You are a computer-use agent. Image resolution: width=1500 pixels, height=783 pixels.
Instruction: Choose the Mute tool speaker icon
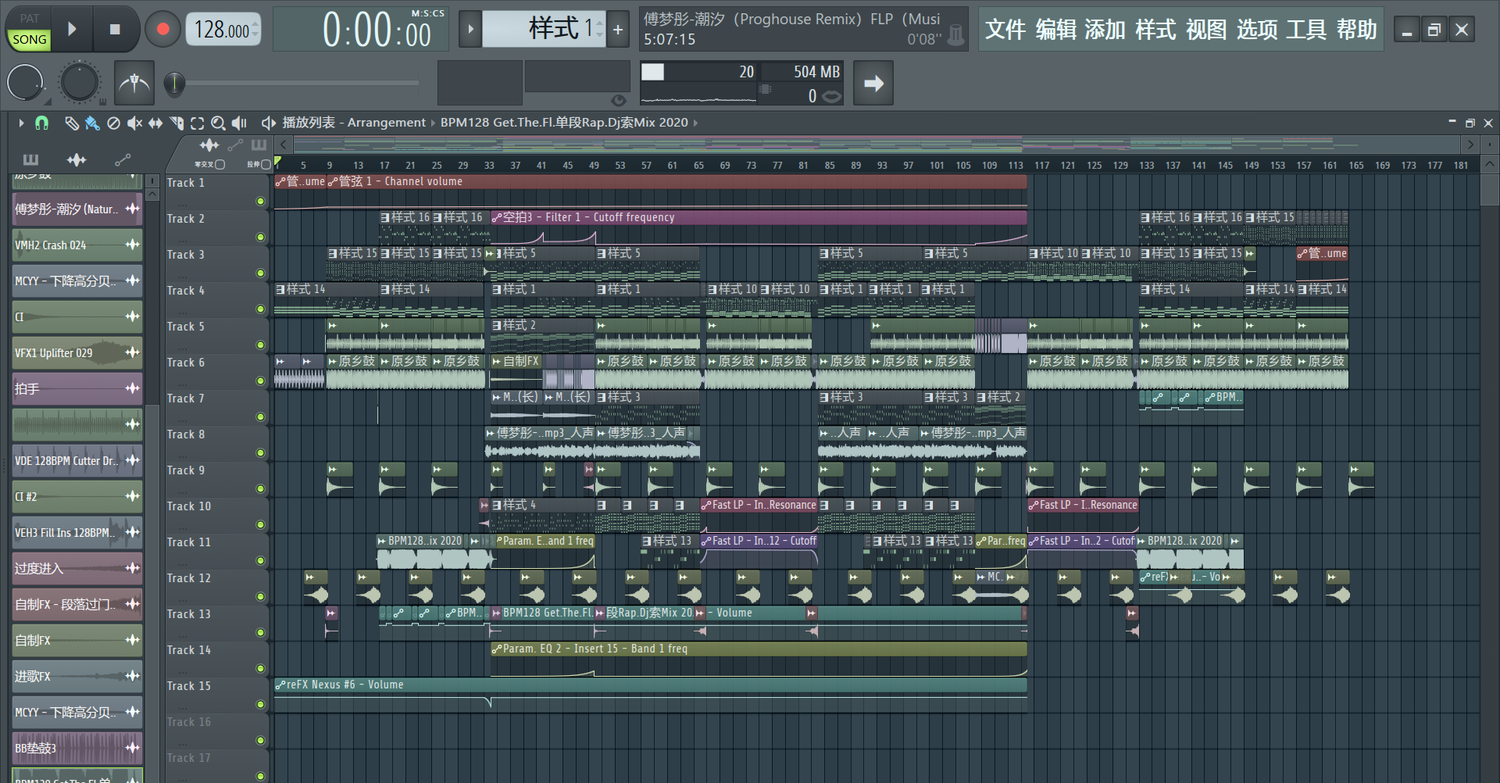coord(134,123)
